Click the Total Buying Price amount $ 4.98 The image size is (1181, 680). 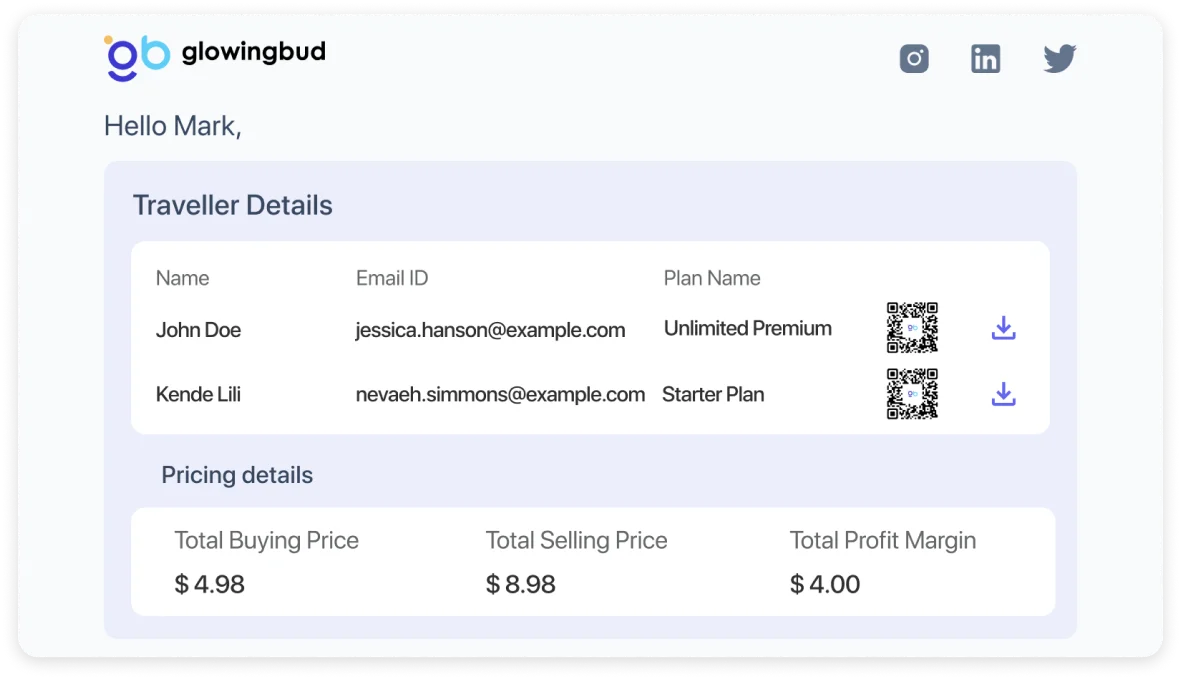[x=209, y=584]
